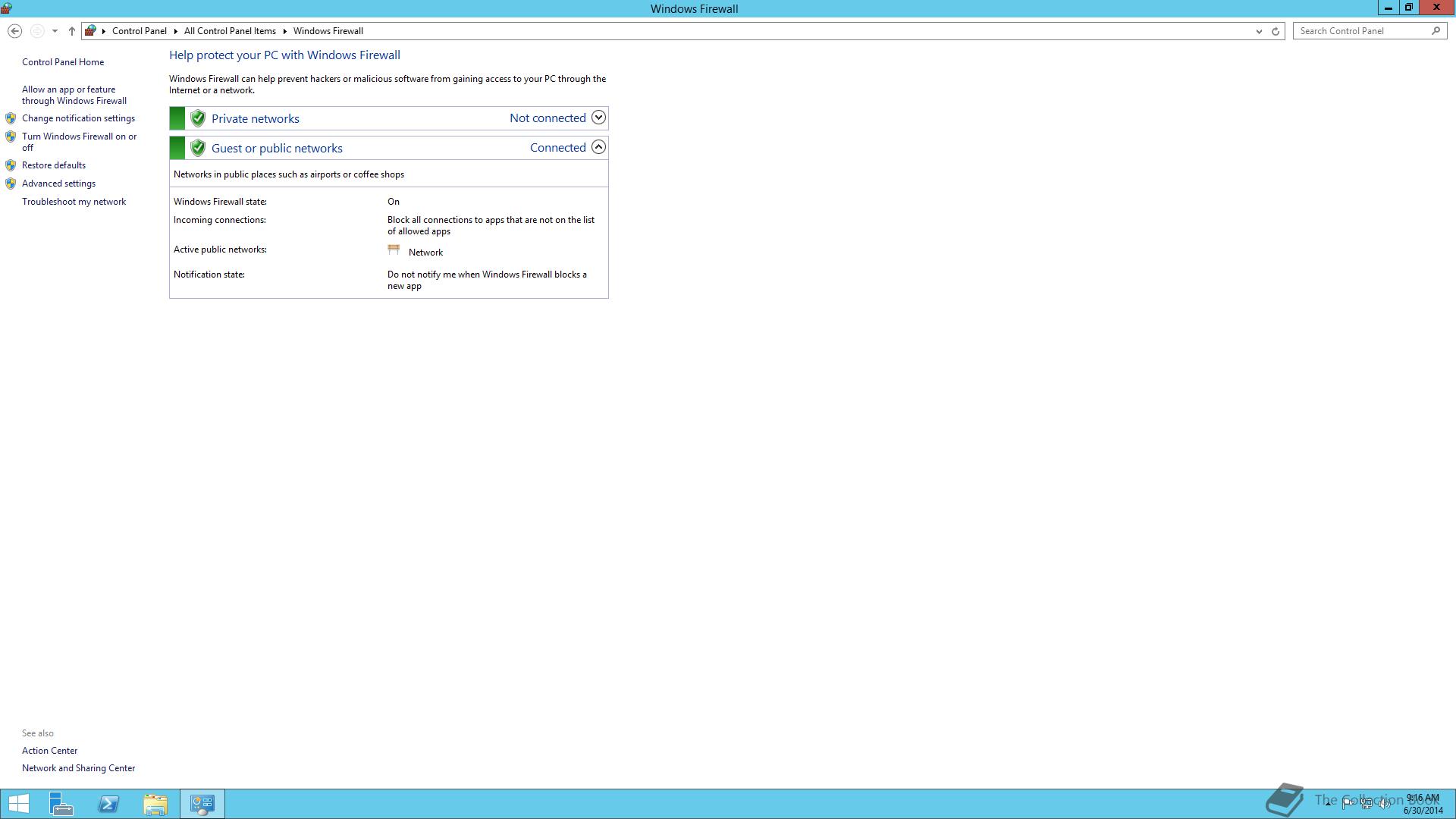
Task: Click green shield icon for Private networks
Action: click(x=198, y=118)
